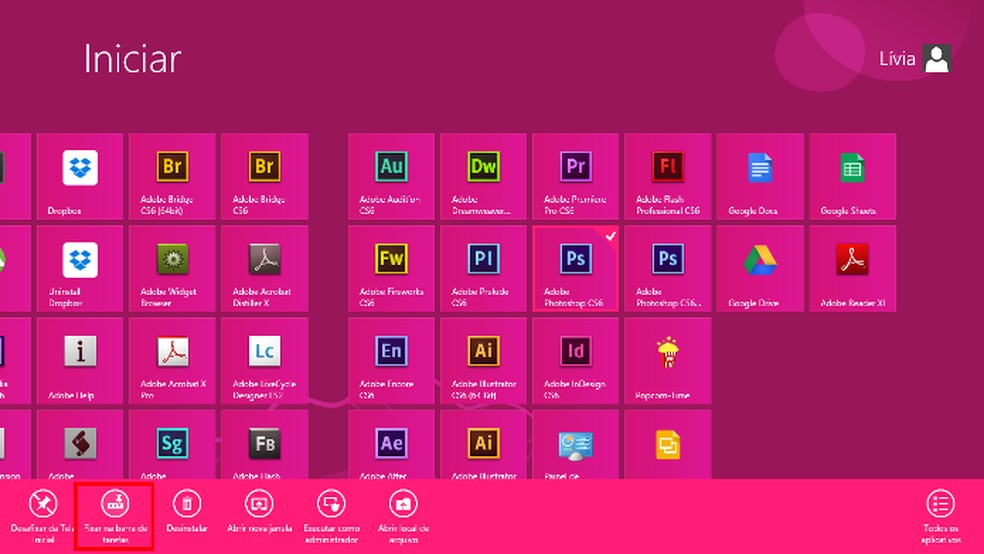Screen dimensions: 984x554
Task: Launch the Popcorn-Time tile
Action: pyautogui.click(x=667, y=360)
